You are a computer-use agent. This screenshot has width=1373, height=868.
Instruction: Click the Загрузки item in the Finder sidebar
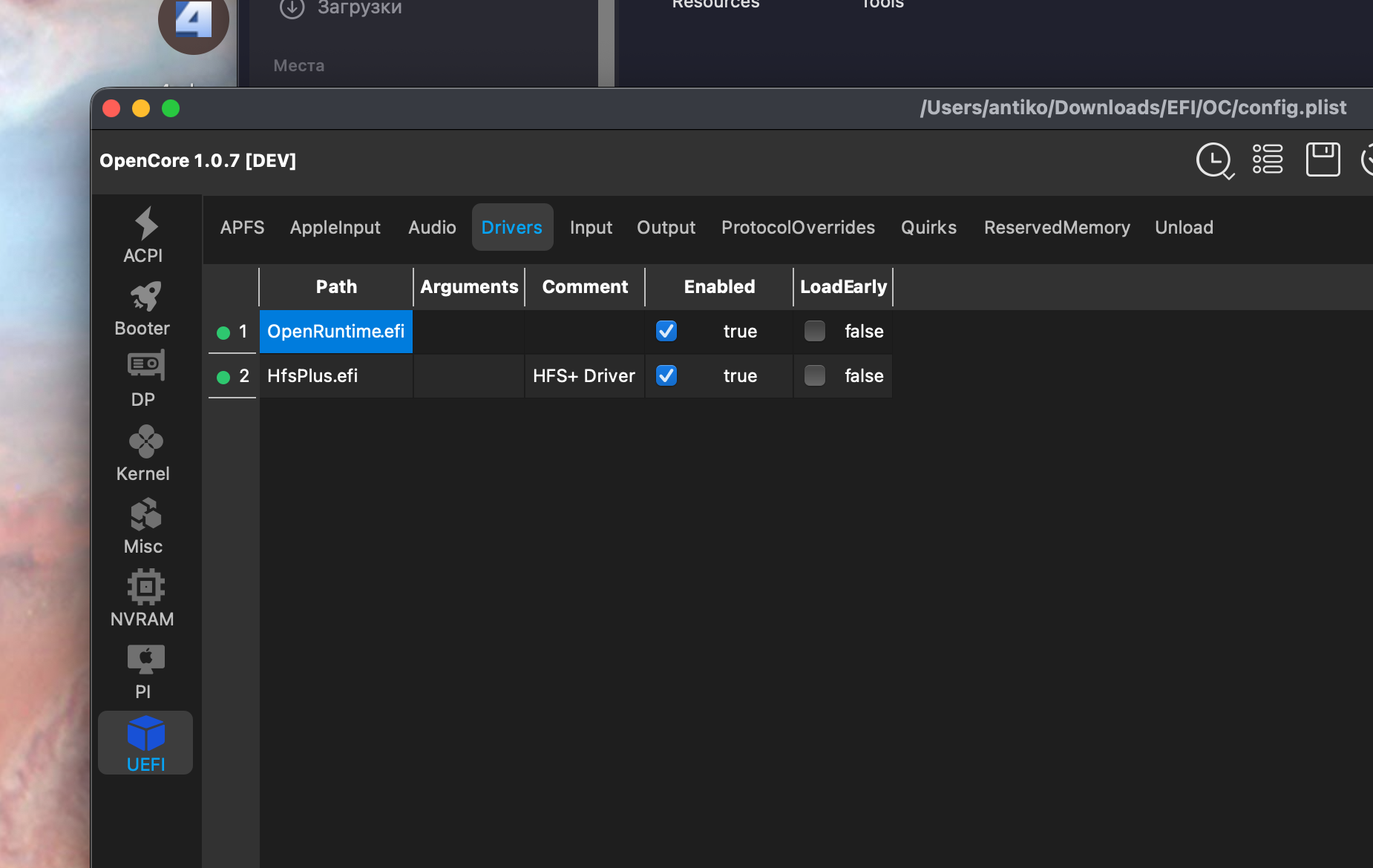360,8
